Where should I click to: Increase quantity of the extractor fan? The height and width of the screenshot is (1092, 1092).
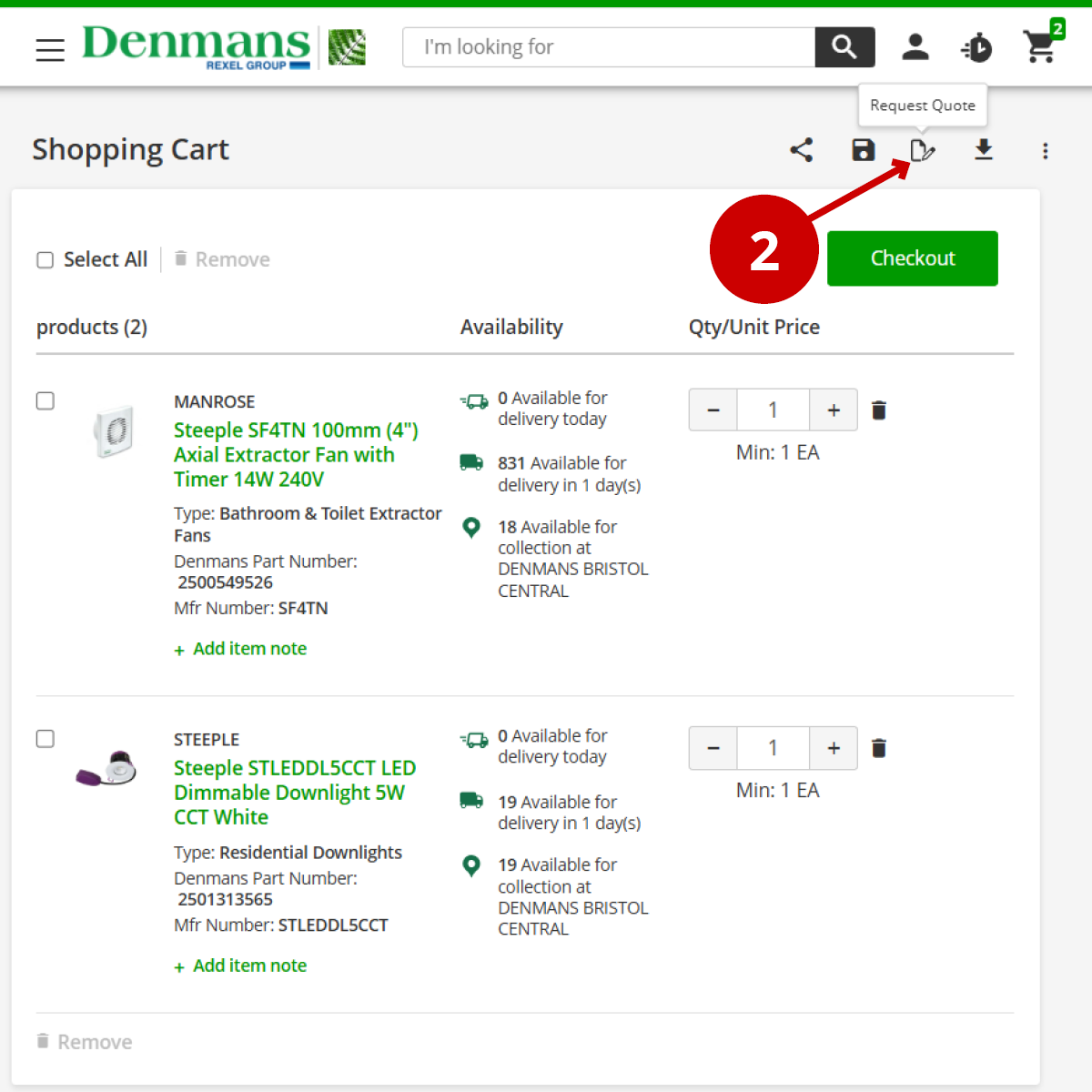(834, 410)
